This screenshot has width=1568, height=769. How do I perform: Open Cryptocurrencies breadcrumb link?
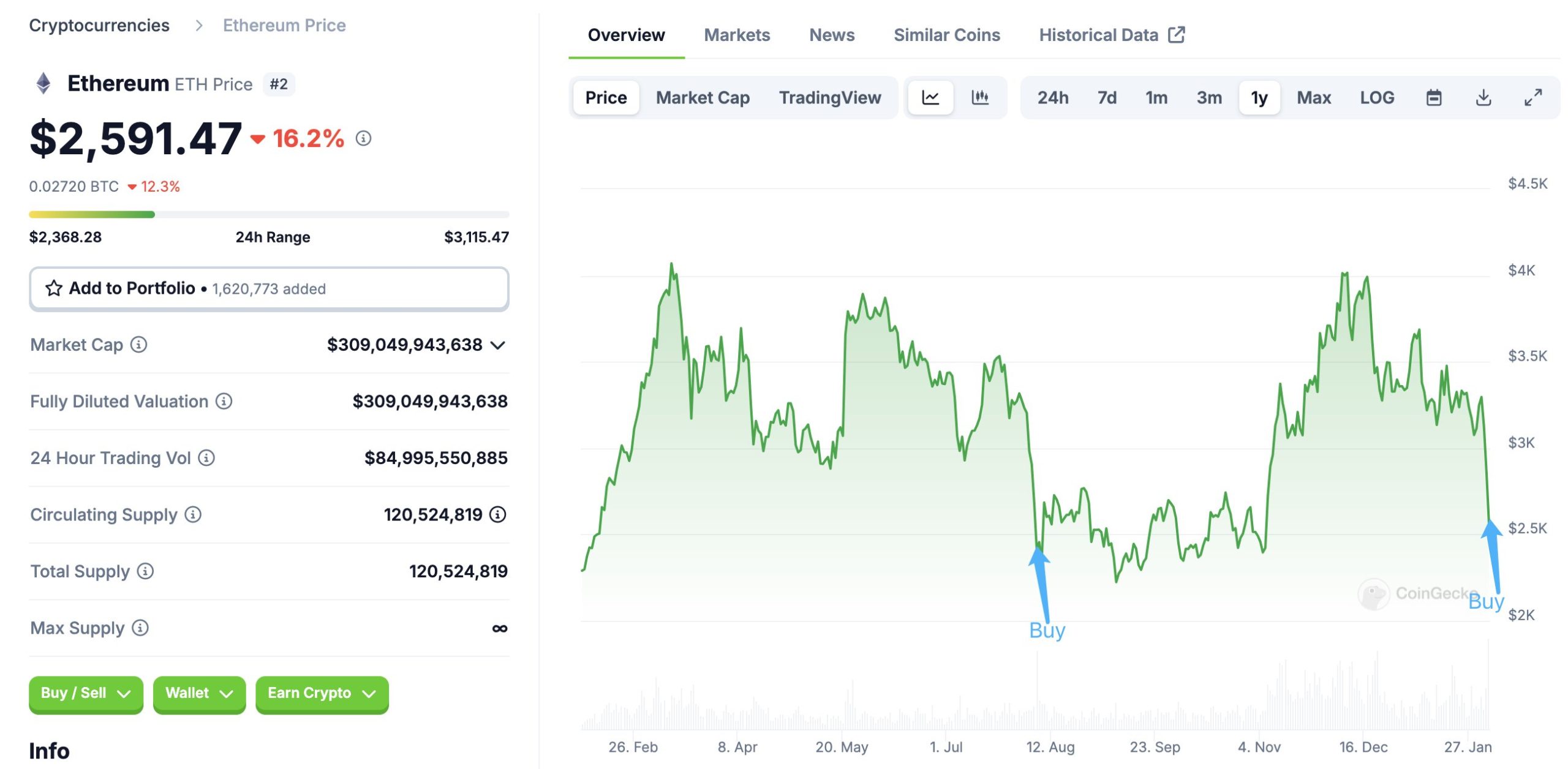[99, 25]
